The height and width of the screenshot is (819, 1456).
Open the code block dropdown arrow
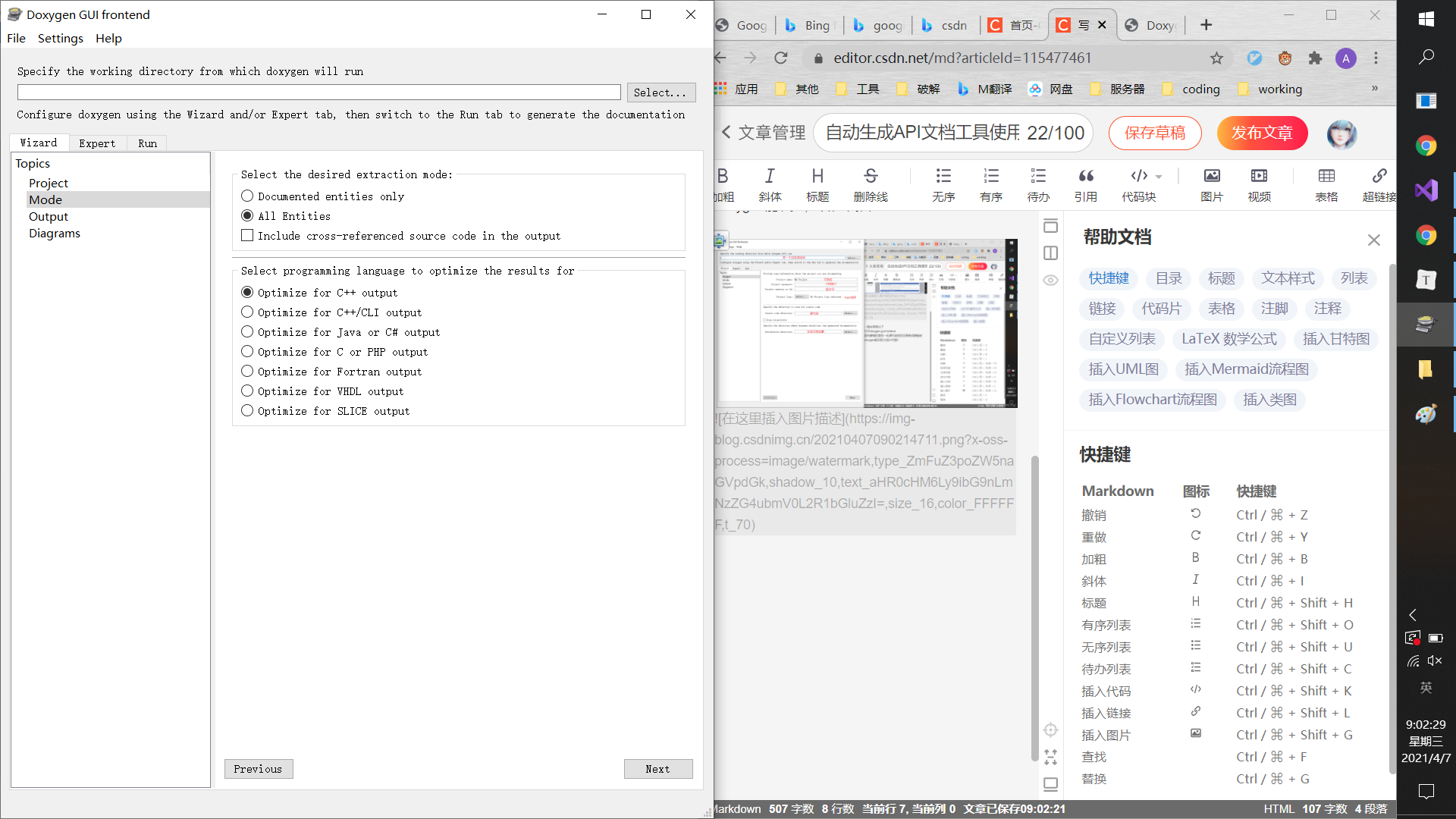1159,177
